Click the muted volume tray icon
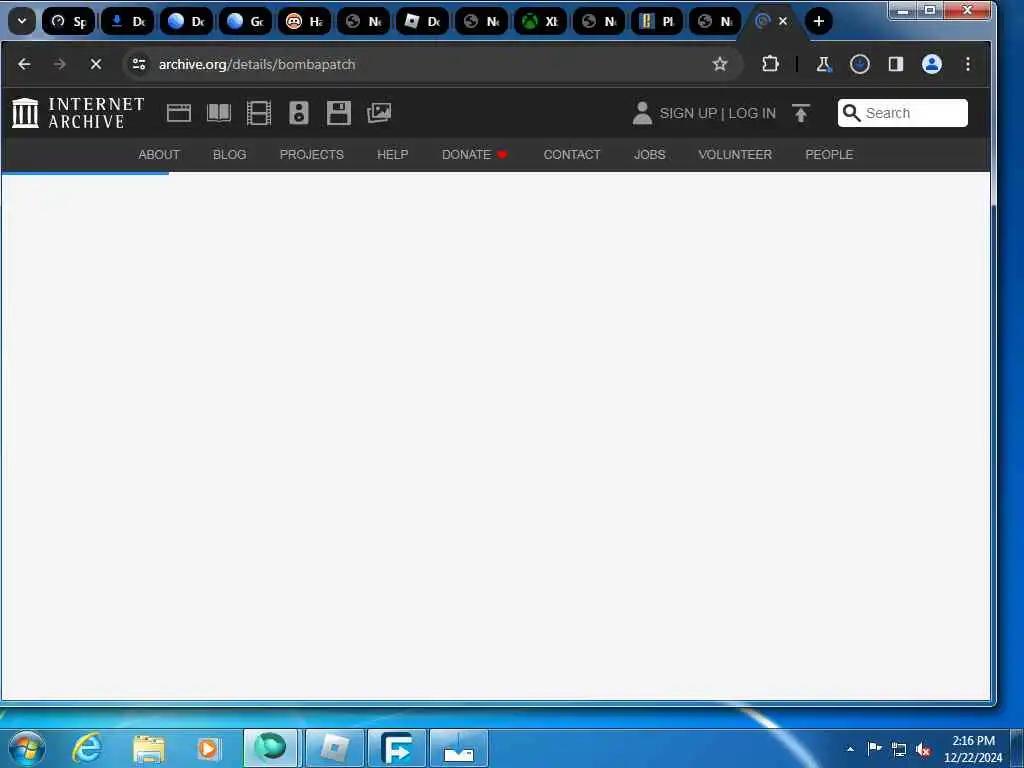The width and height of the screenshot is (1024, 768). (x=923, y=750)
